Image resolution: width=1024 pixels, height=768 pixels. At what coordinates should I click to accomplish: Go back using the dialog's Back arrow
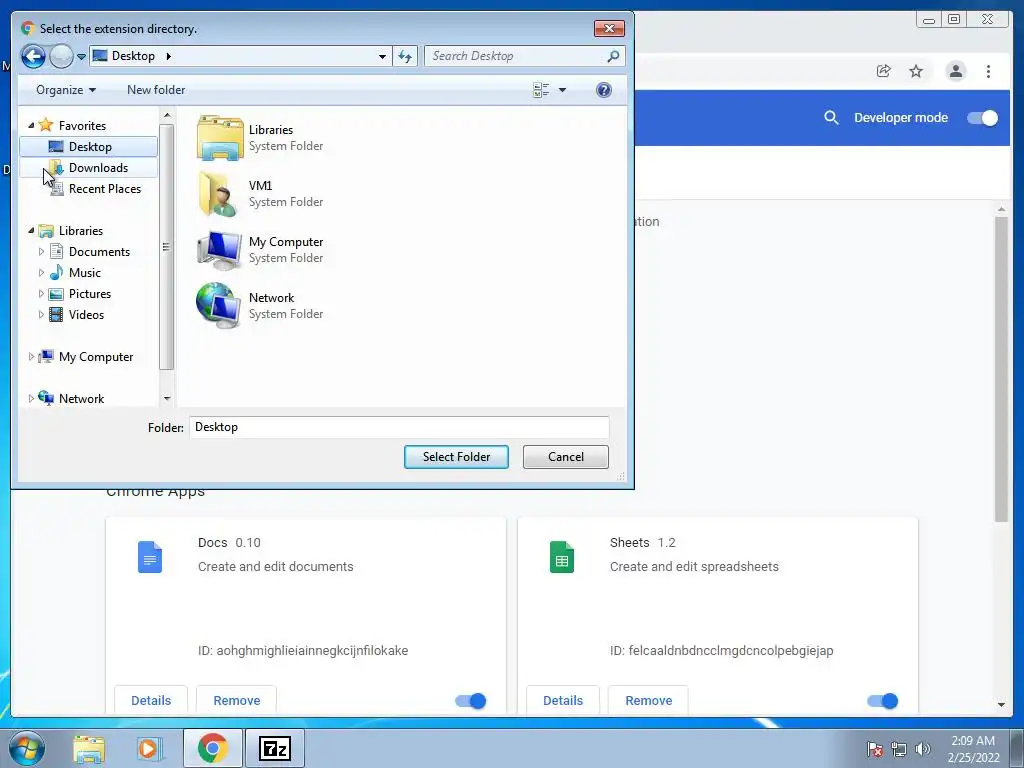[x=33, y=56]
